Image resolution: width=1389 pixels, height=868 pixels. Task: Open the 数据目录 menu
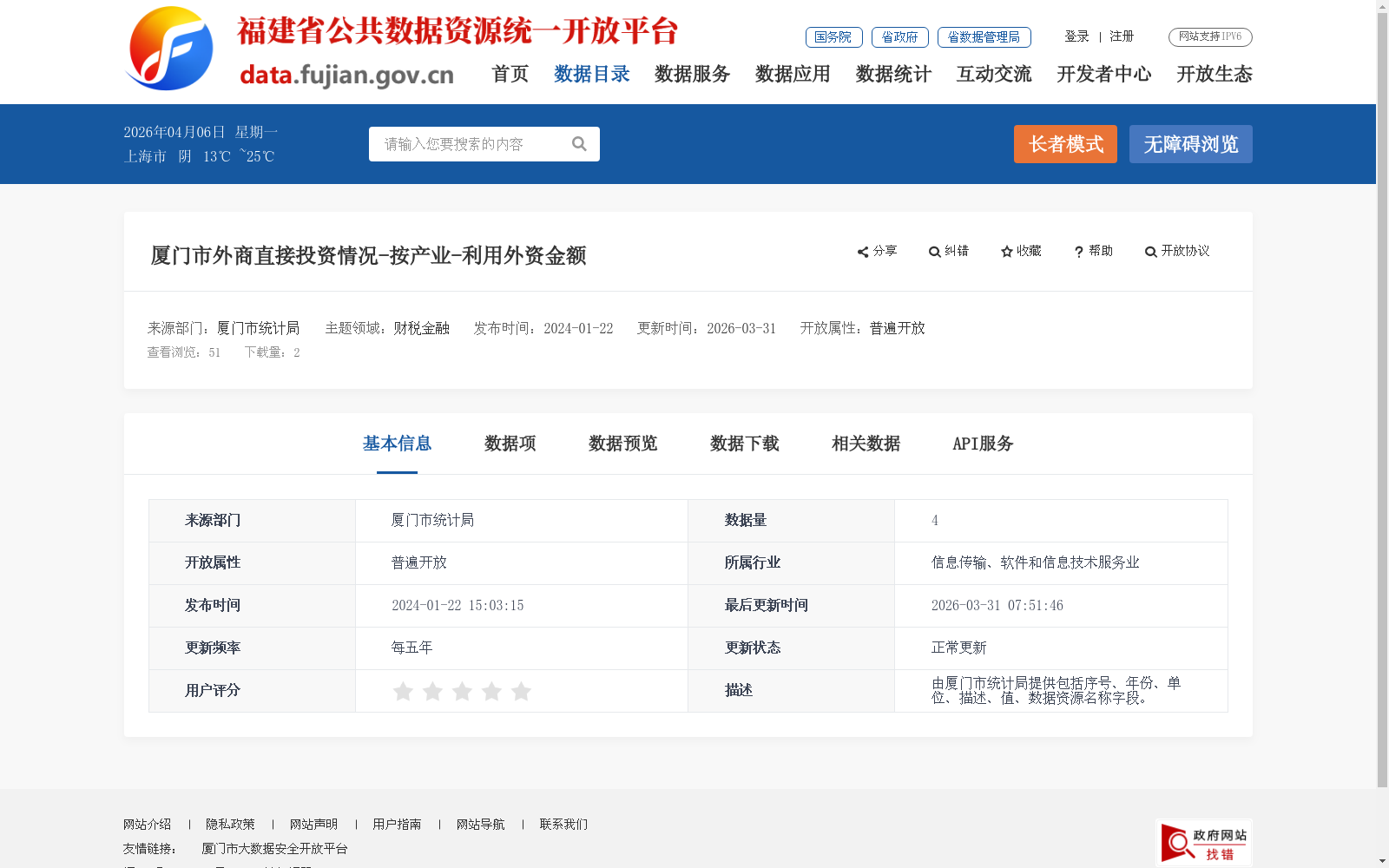tap(592, 75)
